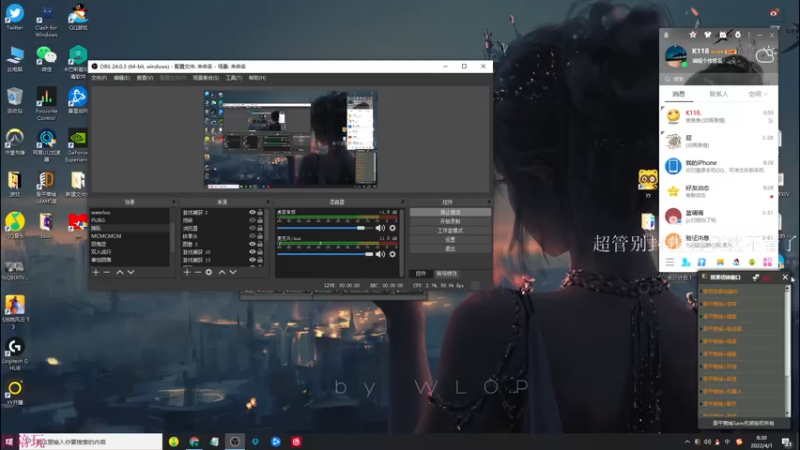Open QQ shirt appearance icon
The height and width of the screenshot is (450, 800).
707,35
